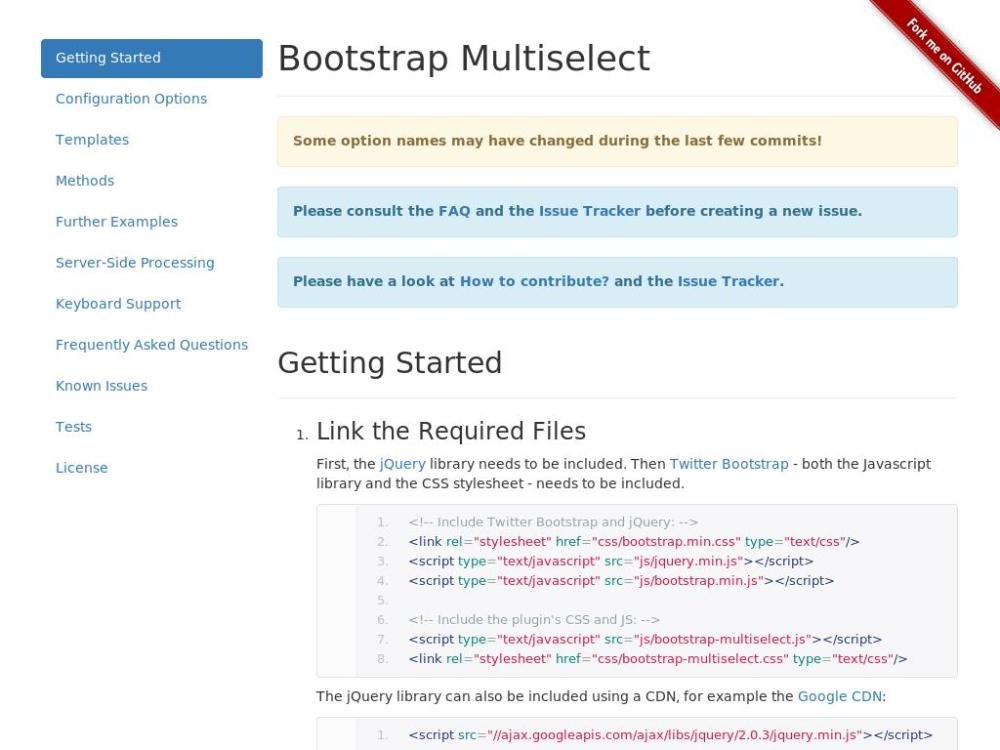The image size is (1000, 750).
Task: Open Issue Tracker link in contribute alert
Action: point(729,281)
